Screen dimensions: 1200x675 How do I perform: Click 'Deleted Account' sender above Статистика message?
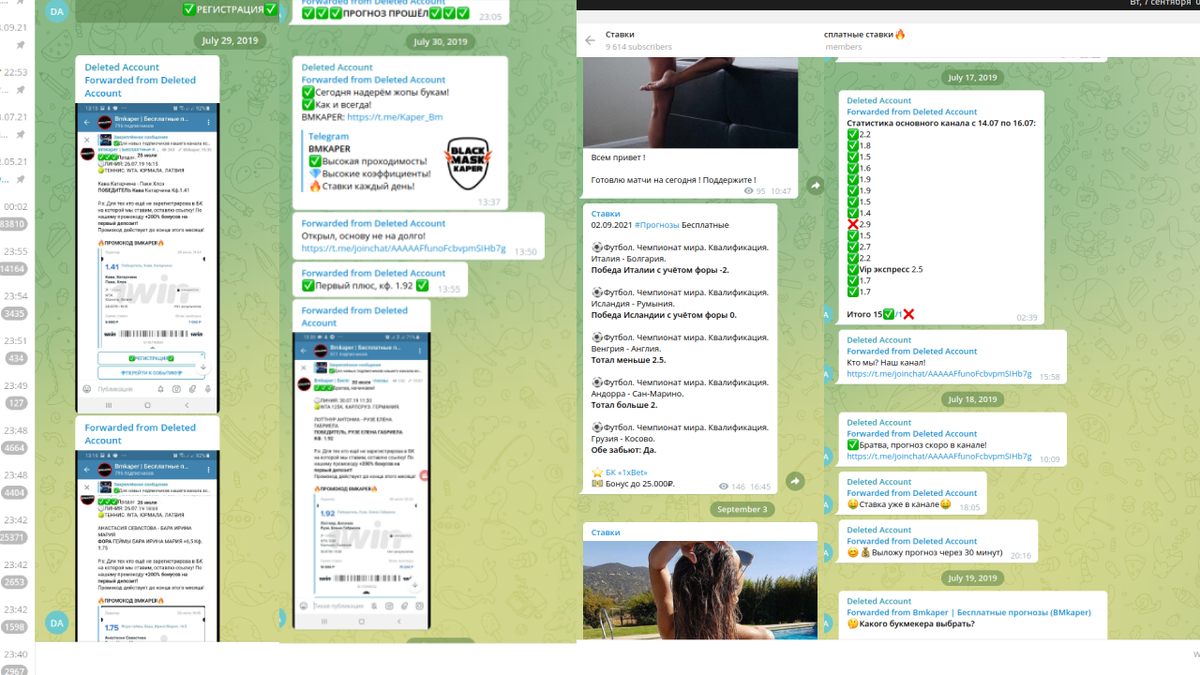tap(879, 101)
